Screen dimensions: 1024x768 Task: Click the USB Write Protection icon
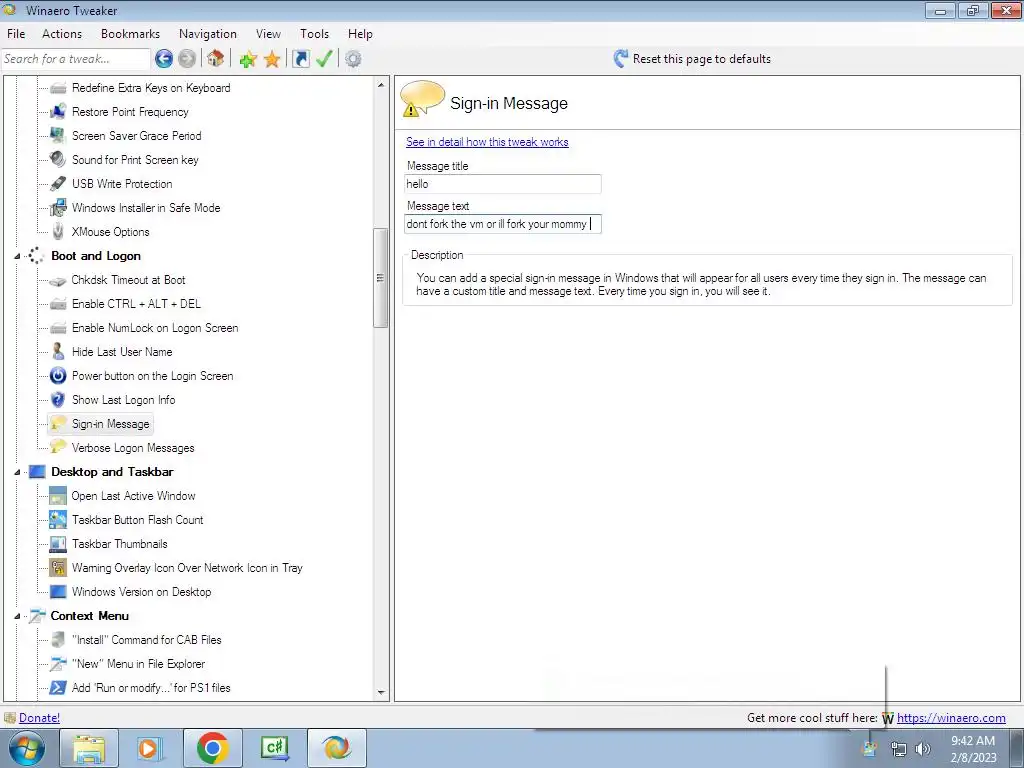58,184
